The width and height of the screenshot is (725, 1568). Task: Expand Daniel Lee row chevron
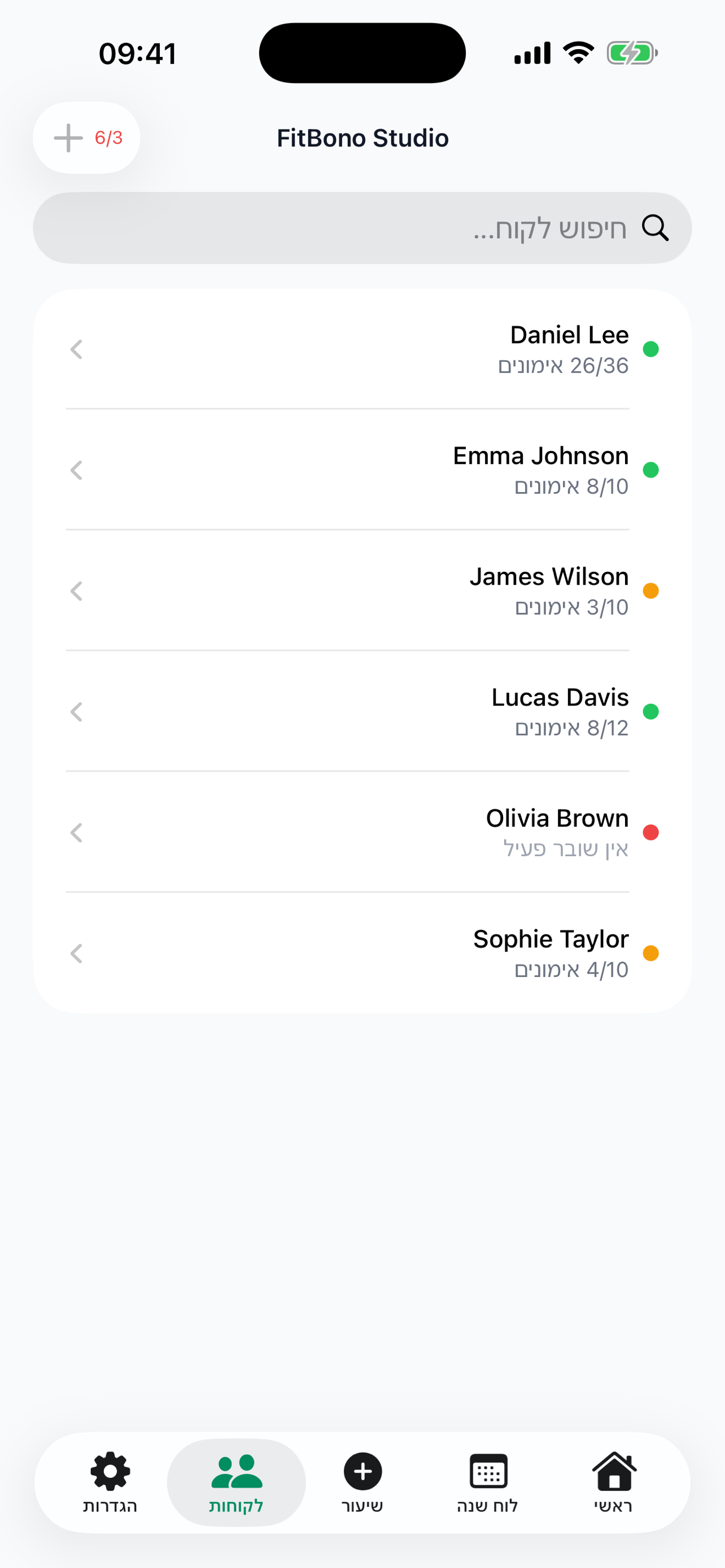click(76, 349)
